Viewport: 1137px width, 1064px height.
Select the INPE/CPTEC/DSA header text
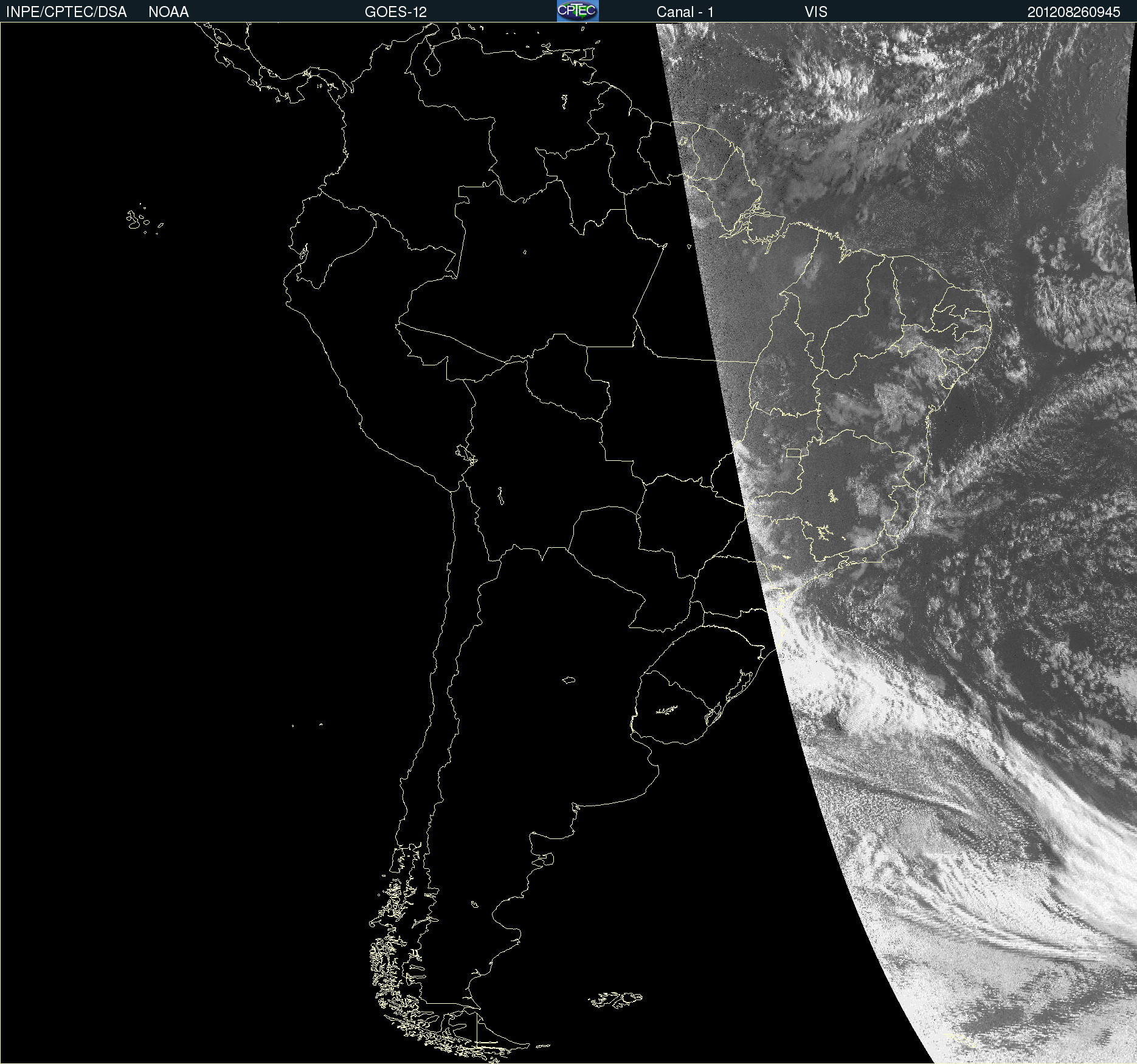point(66,12)
